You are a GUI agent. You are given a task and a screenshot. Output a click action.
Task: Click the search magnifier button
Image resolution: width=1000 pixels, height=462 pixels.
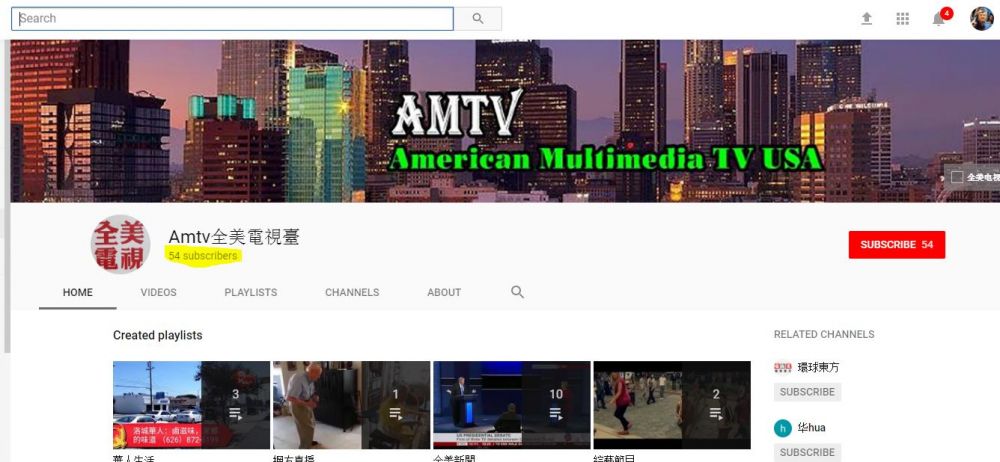(x=478, y=19)
